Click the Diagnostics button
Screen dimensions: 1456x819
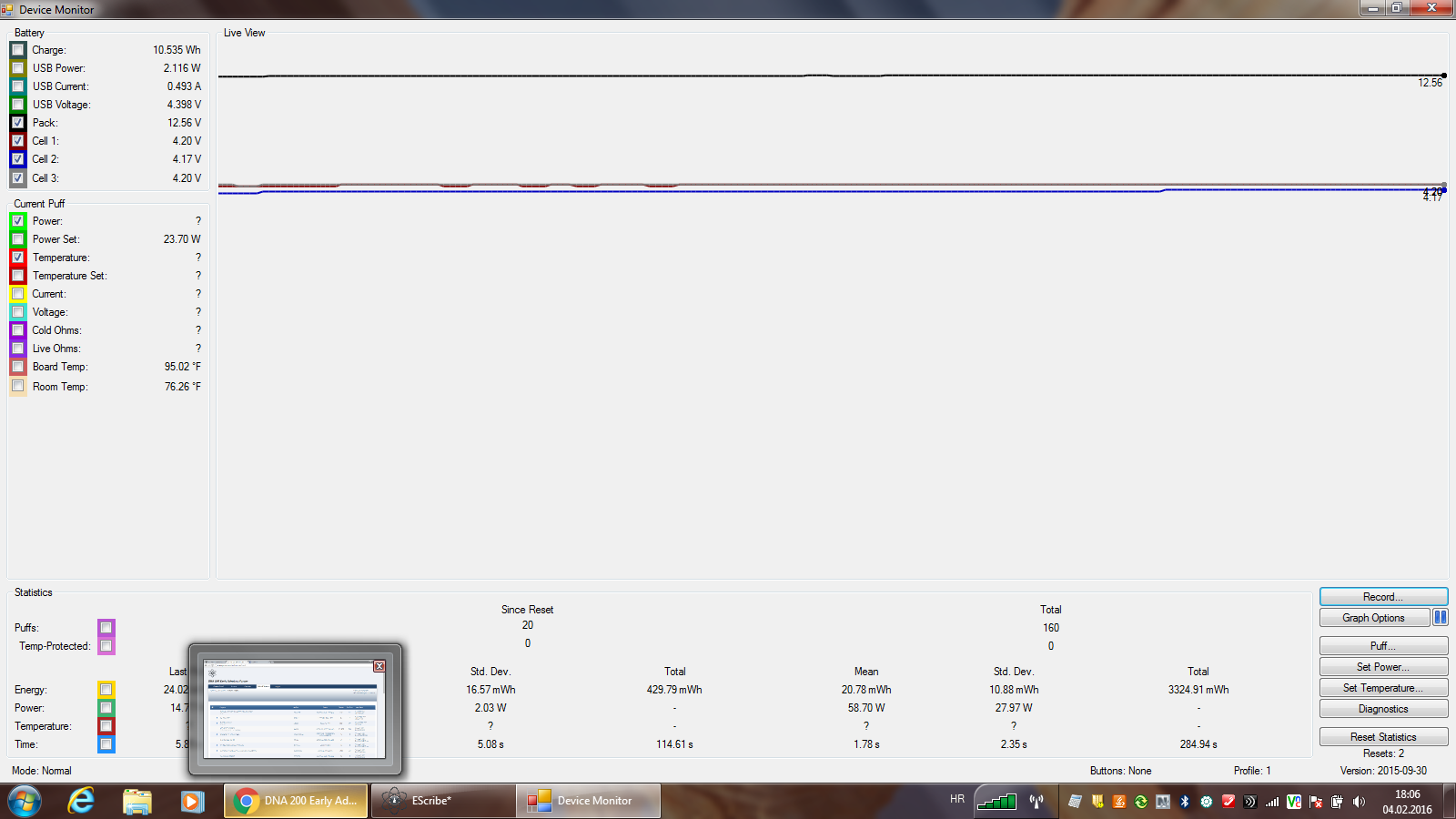[1382, 709]
